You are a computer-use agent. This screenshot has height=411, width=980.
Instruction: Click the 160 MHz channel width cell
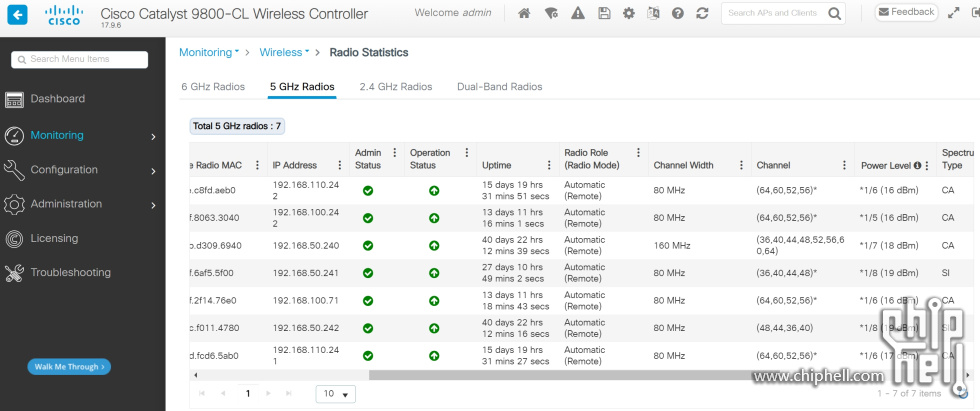pyautogui.click(x=672, y=245)
